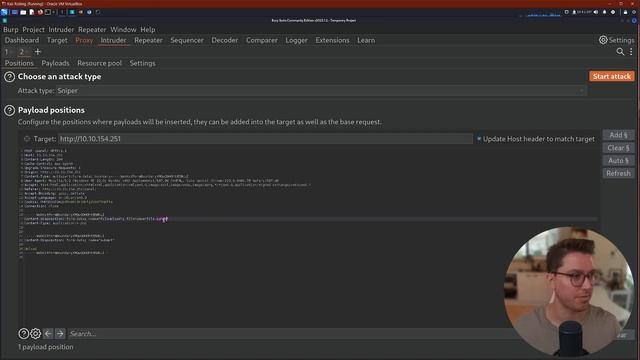The image size is (640, 360).
Task: Open the Burp menu
Action: click(x=11, y=29)
